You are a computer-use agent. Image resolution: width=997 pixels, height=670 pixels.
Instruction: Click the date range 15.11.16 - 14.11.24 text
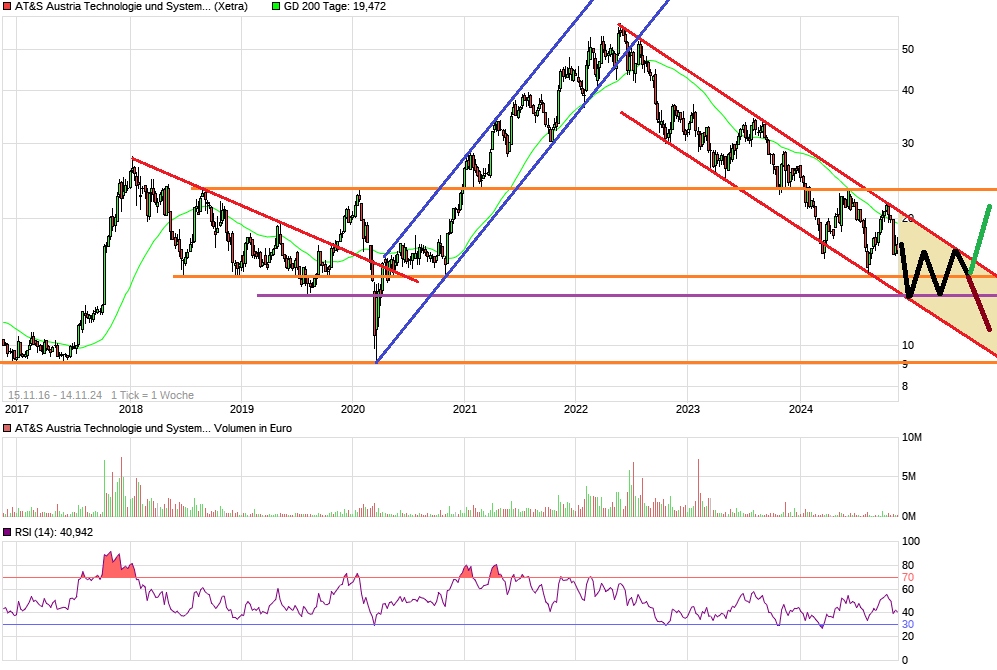(54, 395)
